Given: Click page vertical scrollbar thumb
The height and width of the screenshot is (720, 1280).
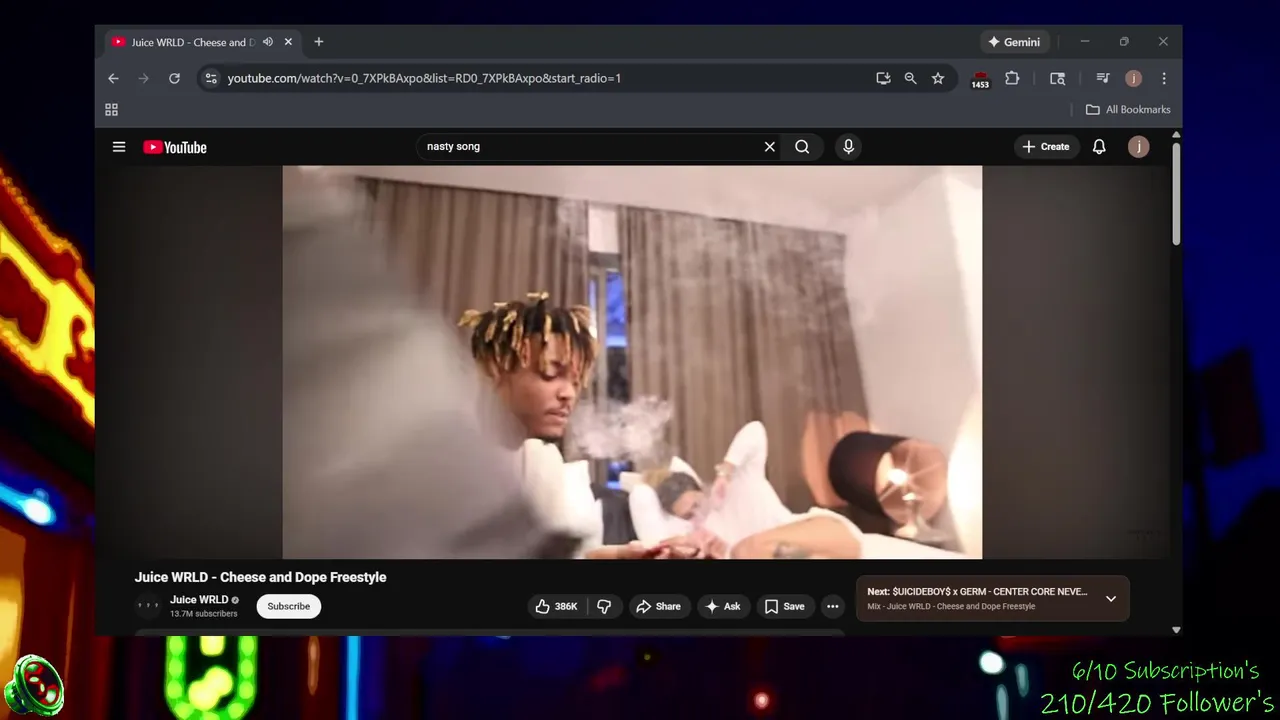Looking at the screenshot, I should coord(1176,195).
